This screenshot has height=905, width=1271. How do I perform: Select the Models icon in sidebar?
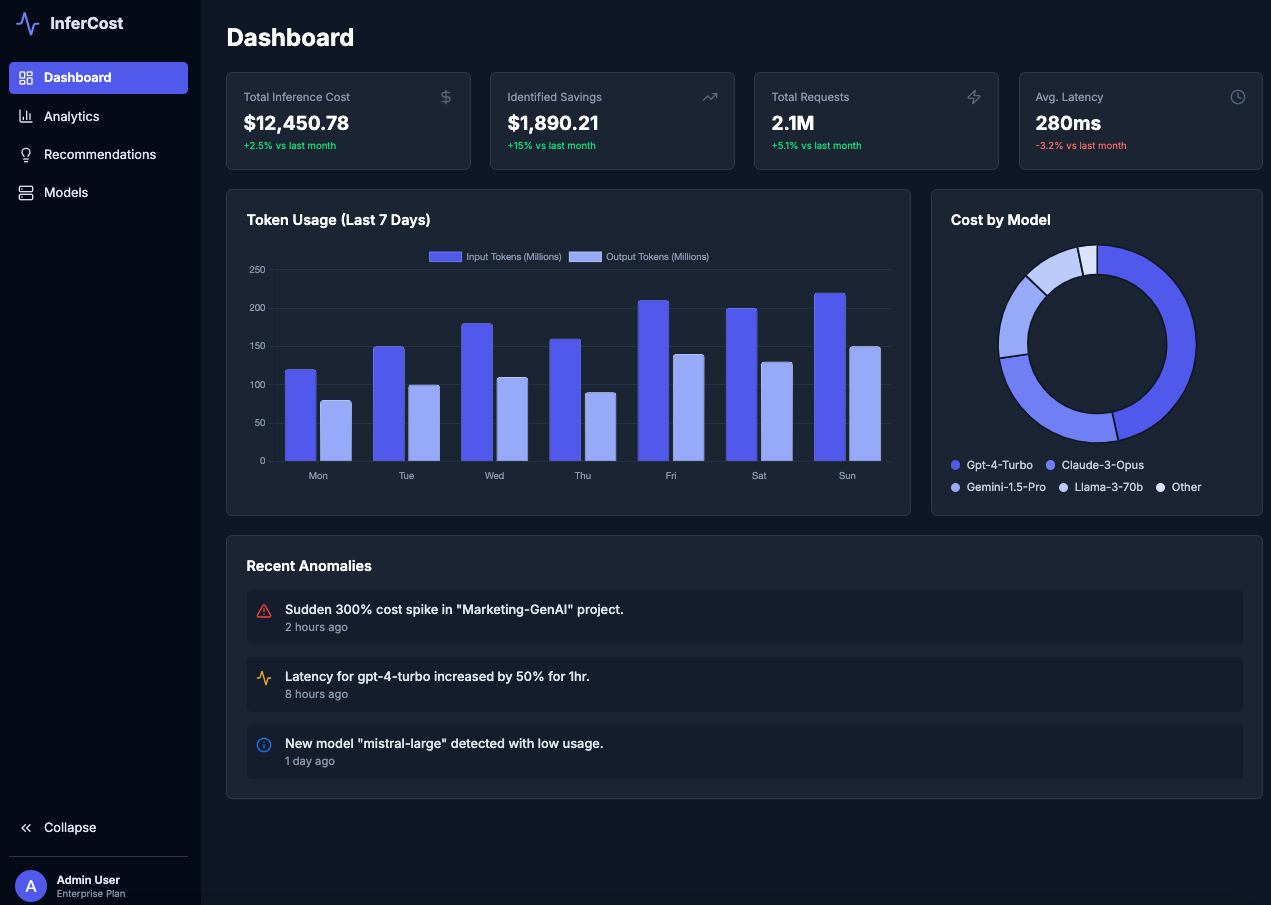(x=25, y=192)
